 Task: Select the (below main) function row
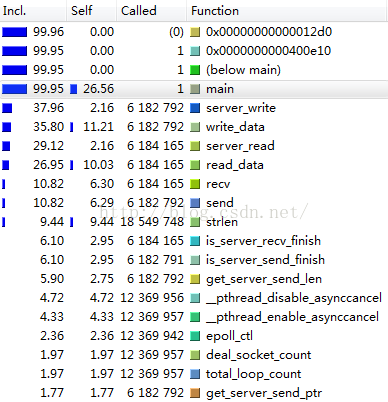pyautogui.click(x=243, y=70)
